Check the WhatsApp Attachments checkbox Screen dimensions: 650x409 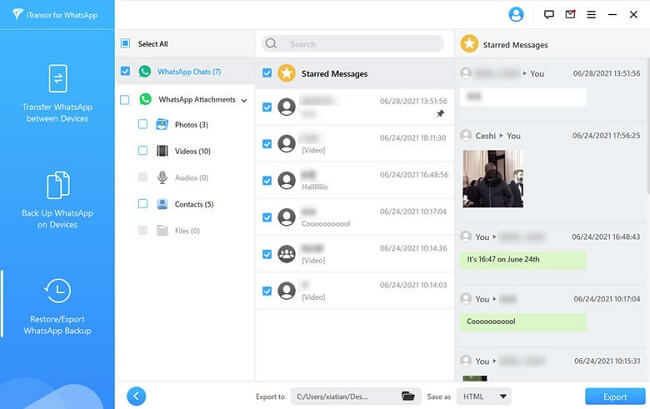point(124,100)
